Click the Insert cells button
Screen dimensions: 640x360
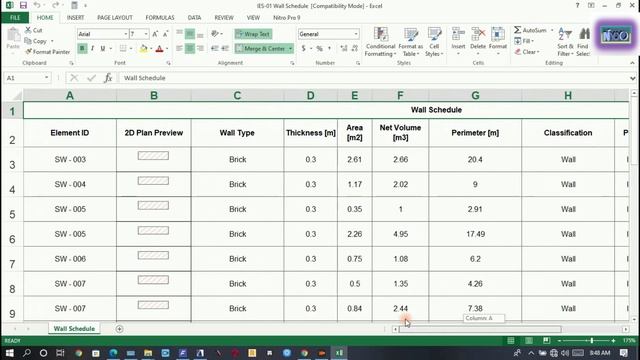click(458, 42)
